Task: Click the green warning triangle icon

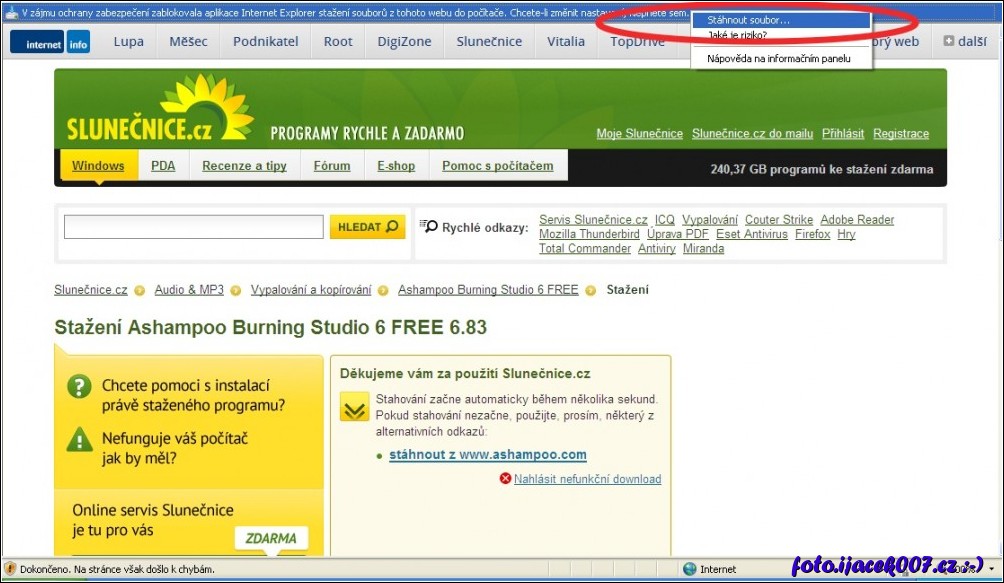Action: pos(79,439)
